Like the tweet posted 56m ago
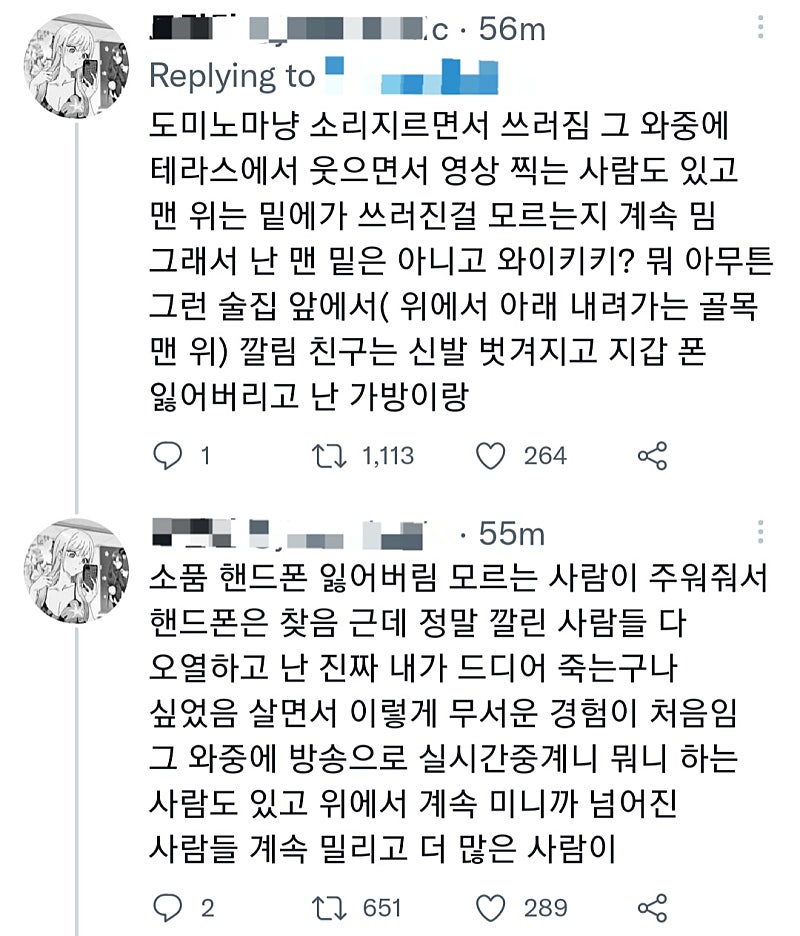The width and height of the screenshot is (800, 936). coord(490,456)
